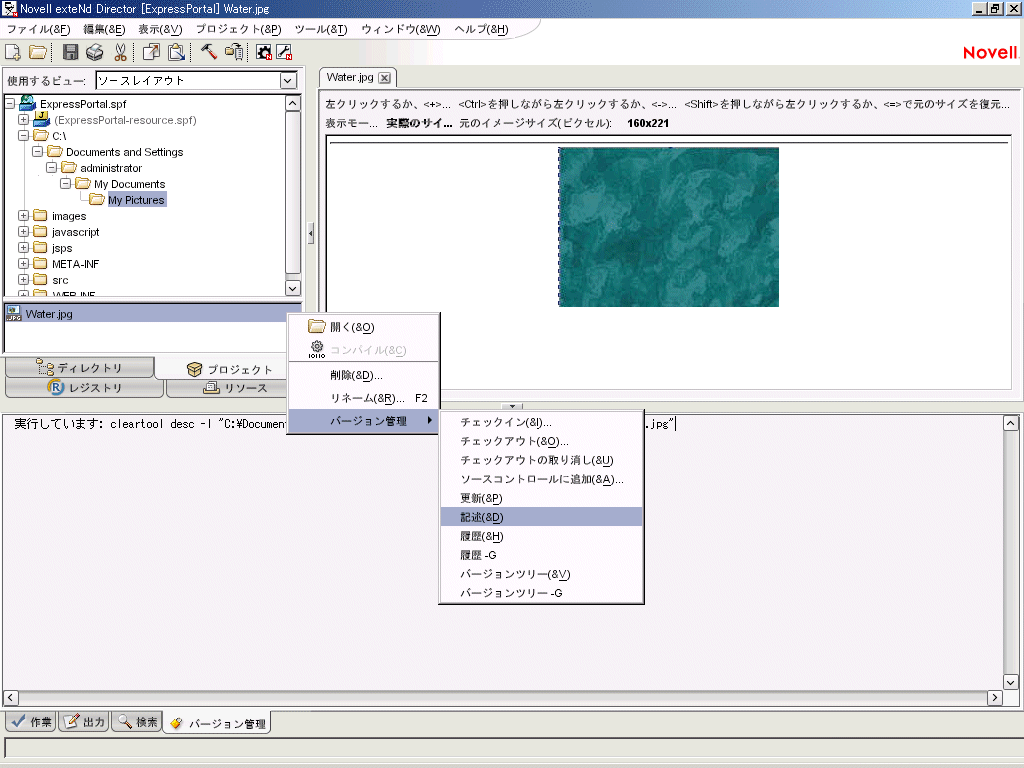Select 記述 in version submenu
The width and height of the screenshot is (1024, 768).
pyautogui.click(x=541, y=517)
